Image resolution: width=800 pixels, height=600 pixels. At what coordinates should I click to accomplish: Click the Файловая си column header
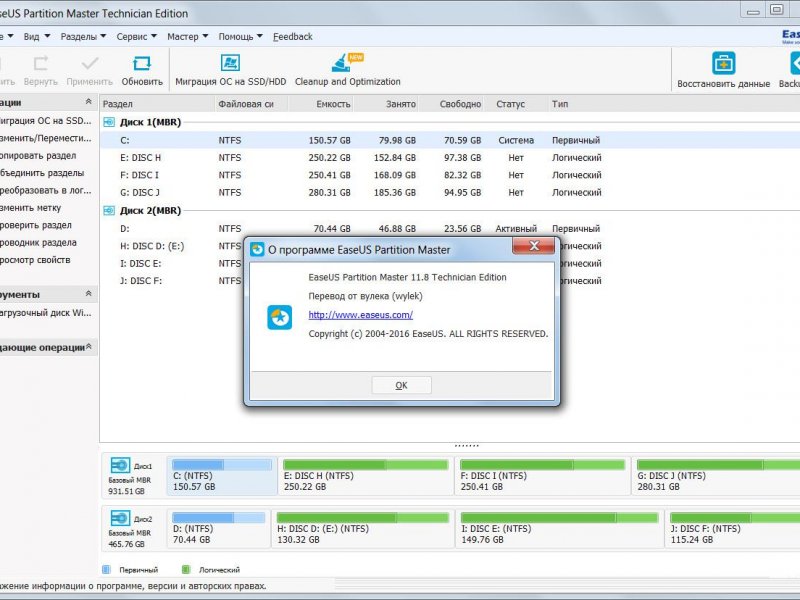coord(252,104)
